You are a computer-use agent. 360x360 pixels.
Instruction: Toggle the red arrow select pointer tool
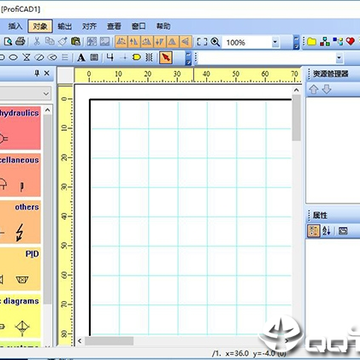[166, 57]
